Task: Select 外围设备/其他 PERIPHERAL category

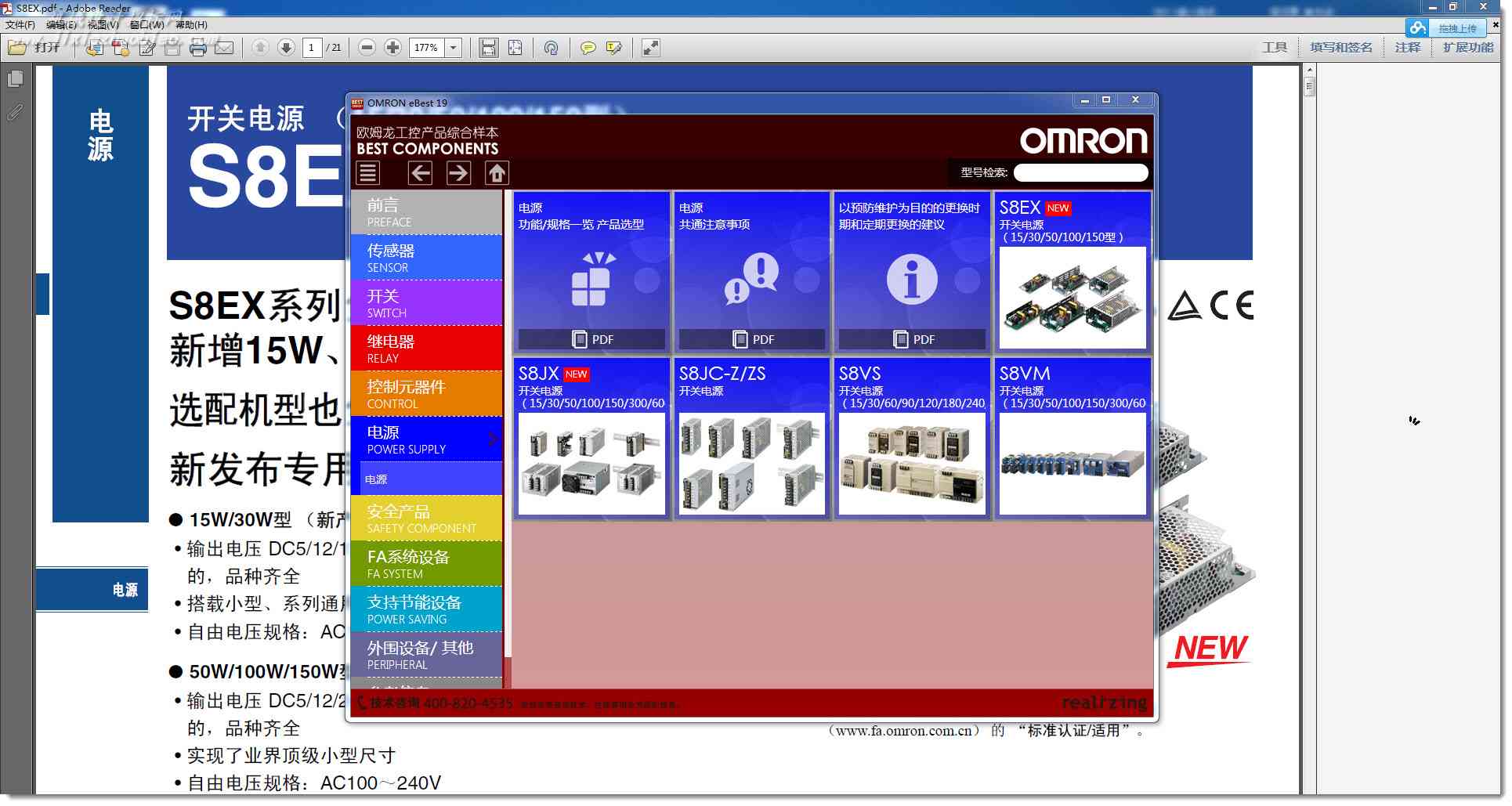Action: pos(427,655)
